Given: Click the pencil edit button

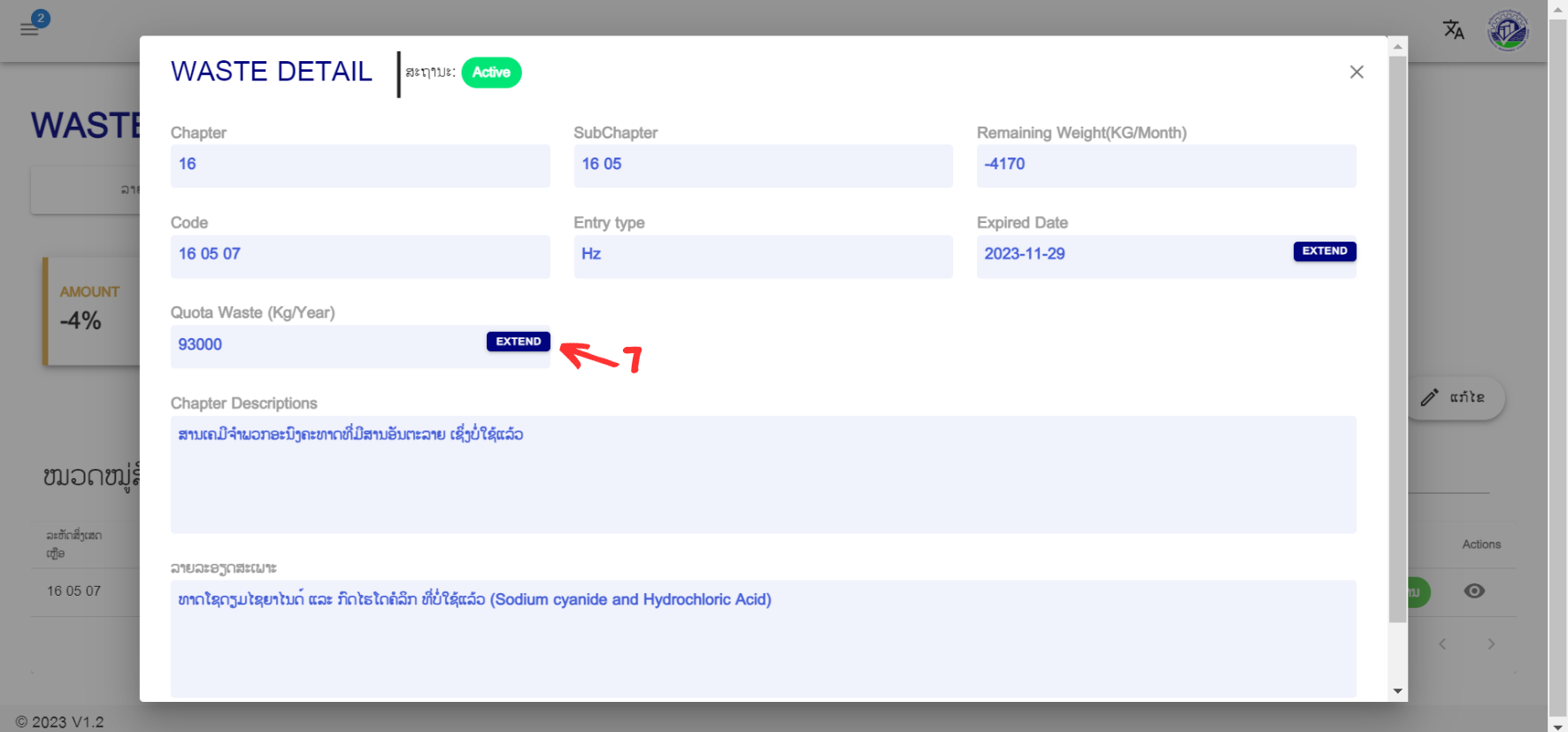Looking at the screenshot, I should (x=1456, y=397).
